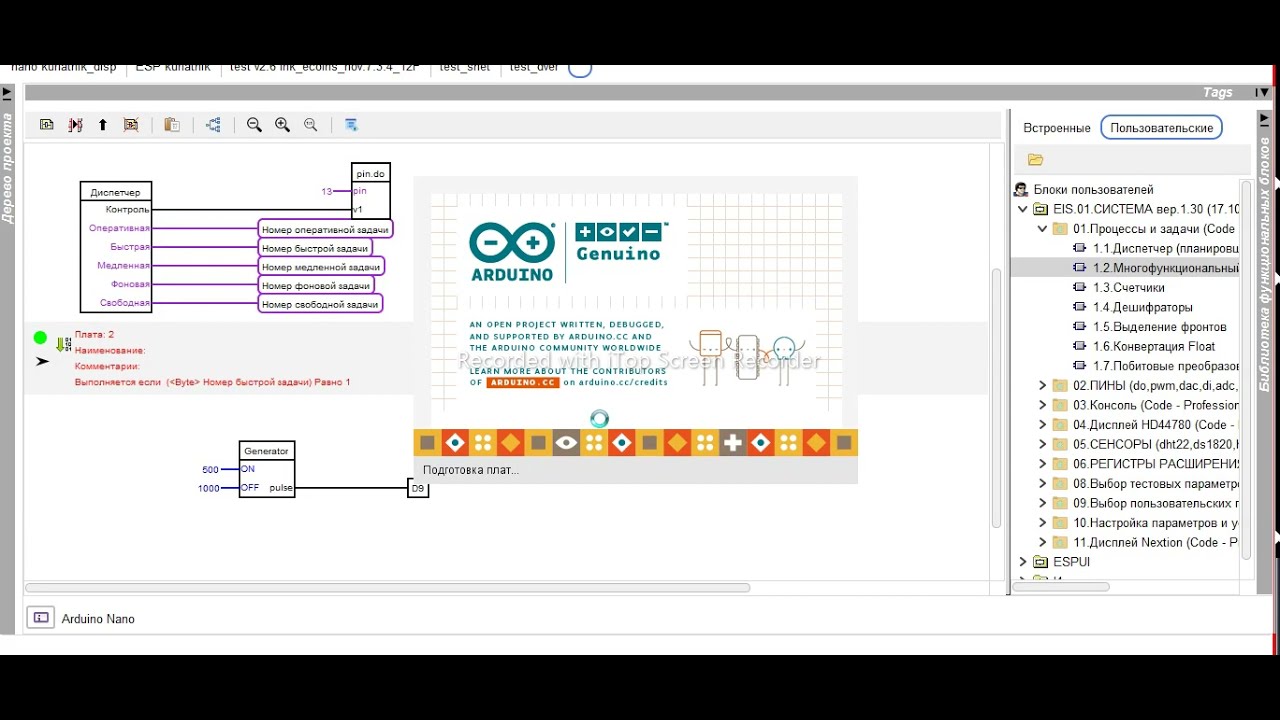Screen dimensions: 1280x720
Task: Collapse the left project tree panel arrow
Action: click(x=7, y=94)
